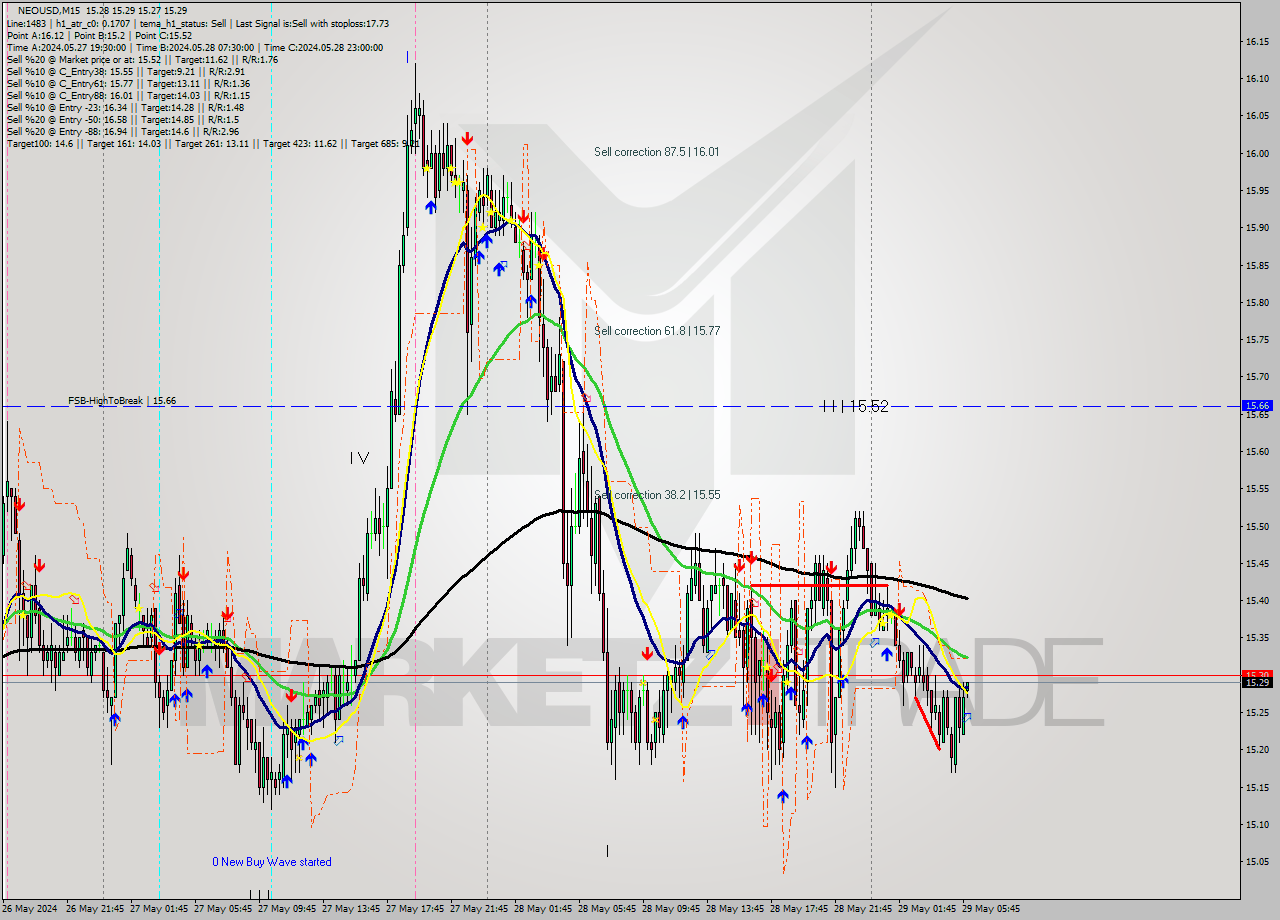Click the highlighted 15.66 price tag on axis
Viewport: 1280px width, 920px height.
click(1256, 405)
